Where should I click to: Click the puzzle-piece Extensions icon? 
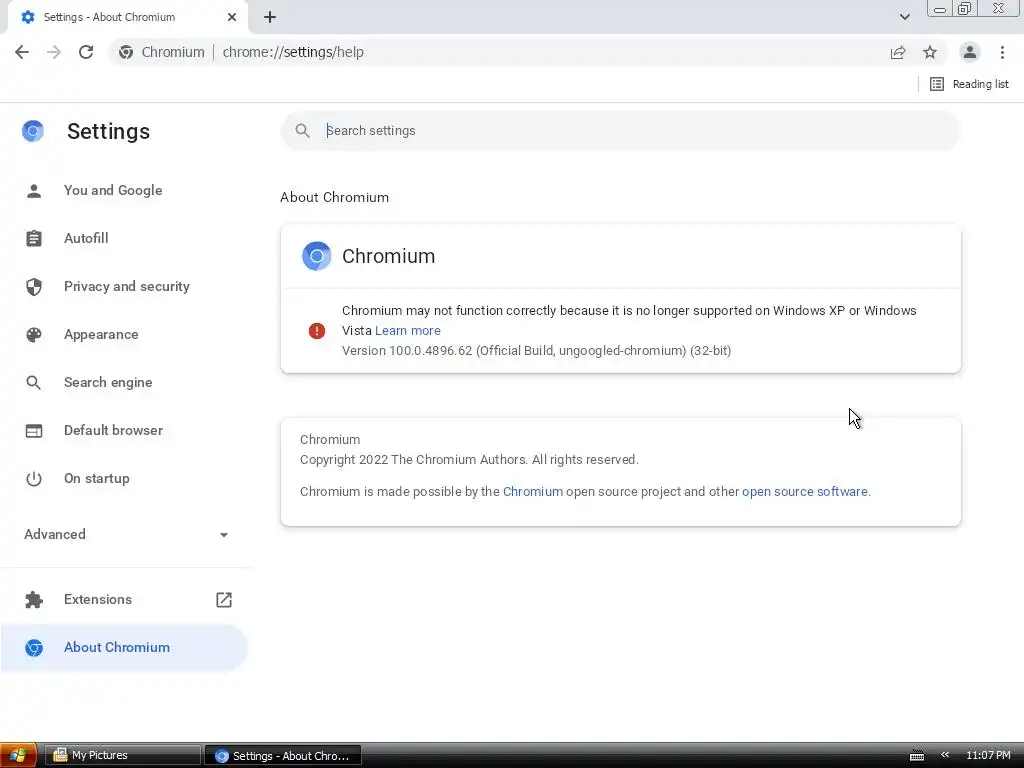tap(34, 600)
